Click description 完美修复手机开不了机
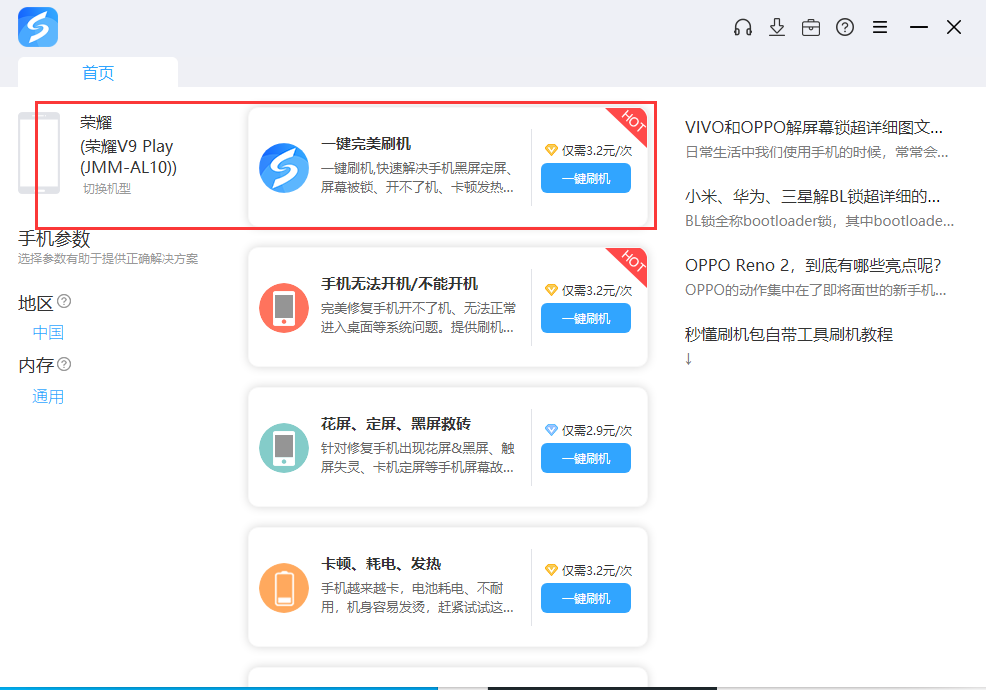The height and width of the screenshot is (690, 986). click(x=418, y=318)
